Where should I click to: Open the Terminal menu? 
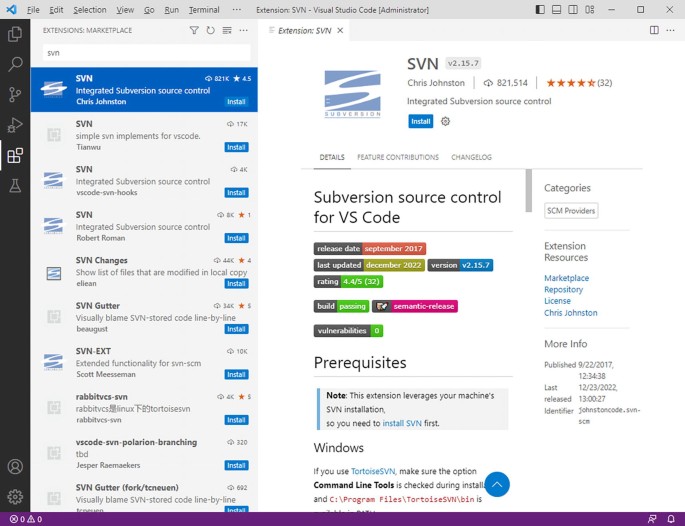tap(204, 10)
